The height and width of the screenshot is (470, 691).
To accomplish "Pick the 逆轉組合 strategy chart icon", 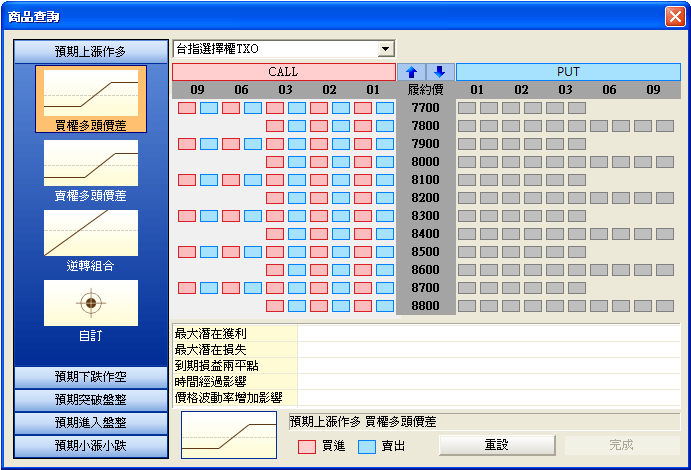I will pyautogui.click(x=90, y=233).
